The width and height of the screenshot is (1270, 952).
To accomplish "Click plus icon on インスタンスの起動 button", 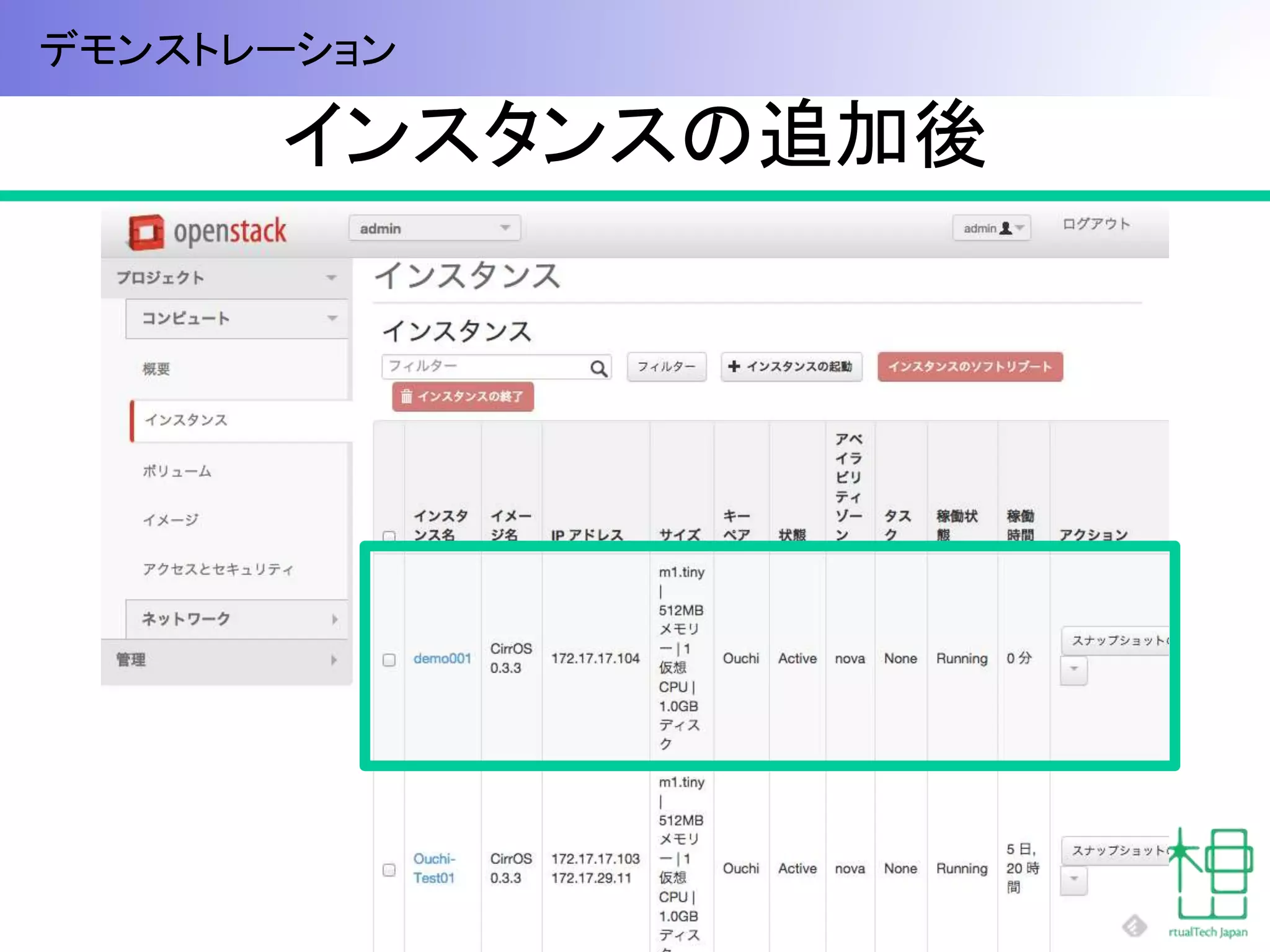I will pyautogui.click(x=734, y=366).
